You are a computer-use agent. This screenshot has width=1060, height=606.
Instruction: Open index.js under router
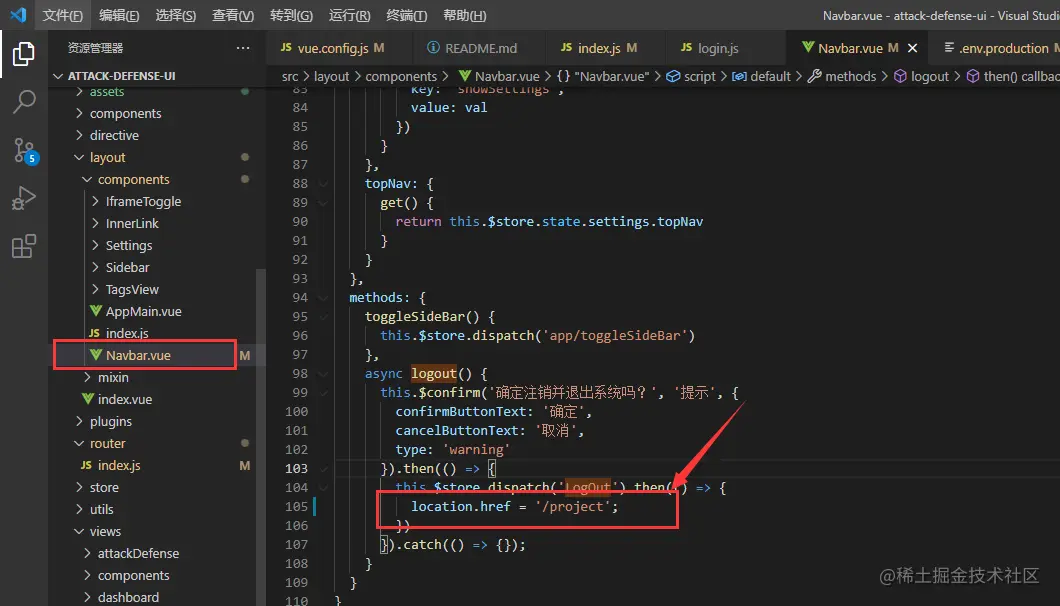(118, 465)
